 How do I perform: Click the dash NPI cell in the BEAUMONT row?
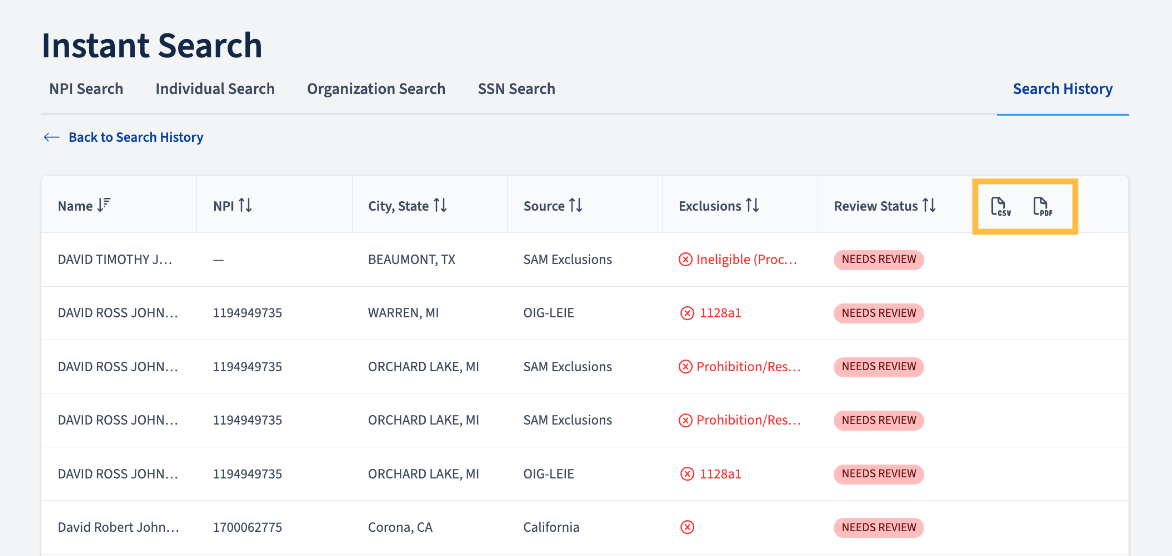[x=218, y=260]
